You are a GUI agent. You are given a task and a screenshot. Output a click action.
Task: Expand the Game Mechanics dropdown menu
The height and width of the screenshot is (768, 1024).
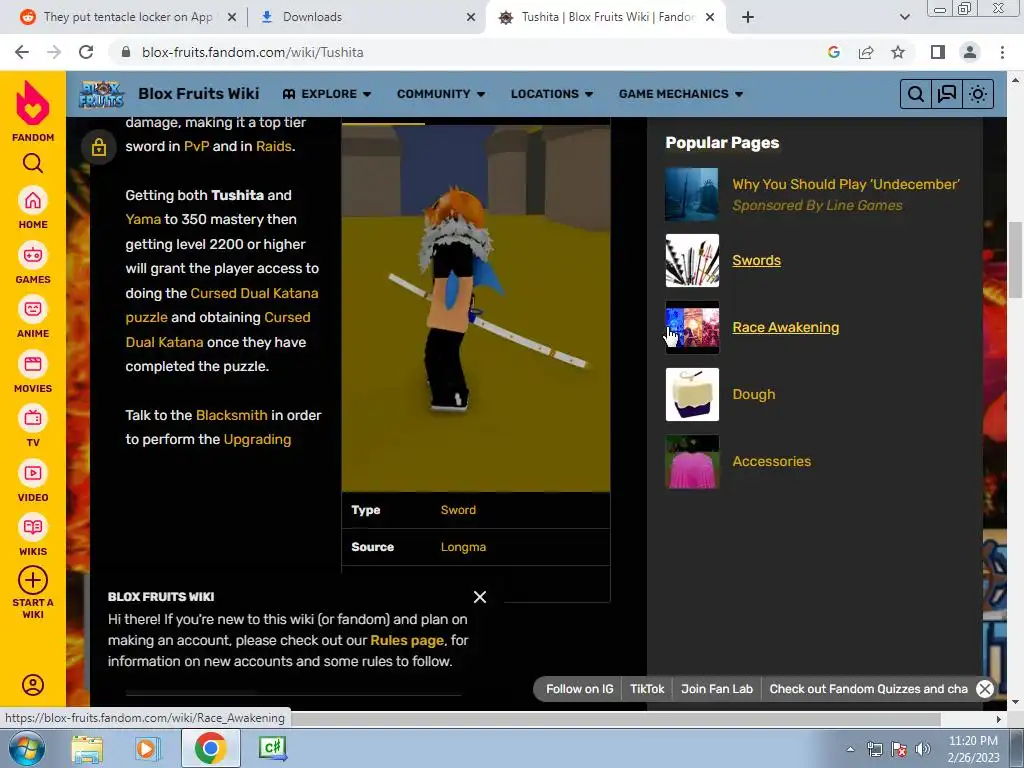pos(680,94)
